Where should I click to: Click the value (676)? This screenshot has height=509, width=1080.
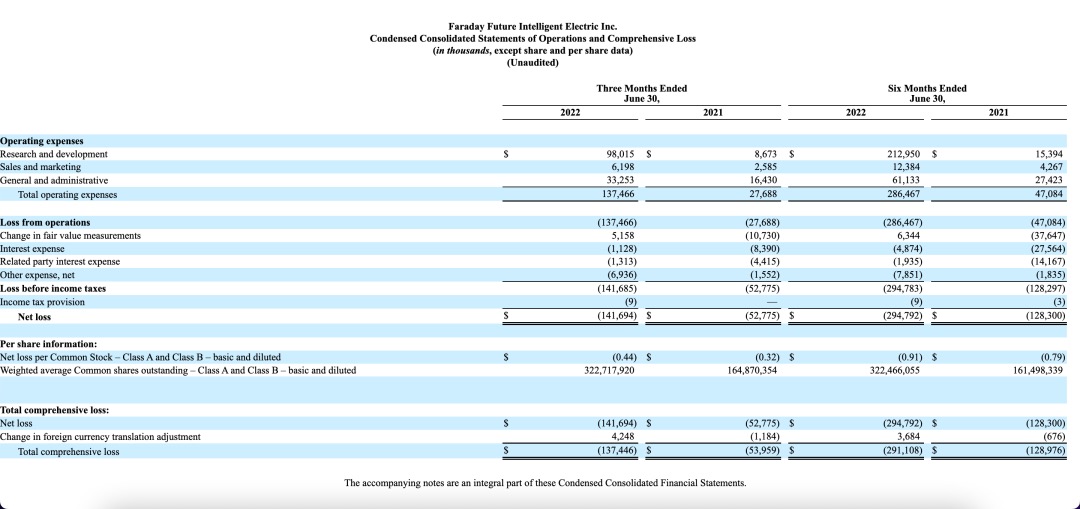point(1055,437)
